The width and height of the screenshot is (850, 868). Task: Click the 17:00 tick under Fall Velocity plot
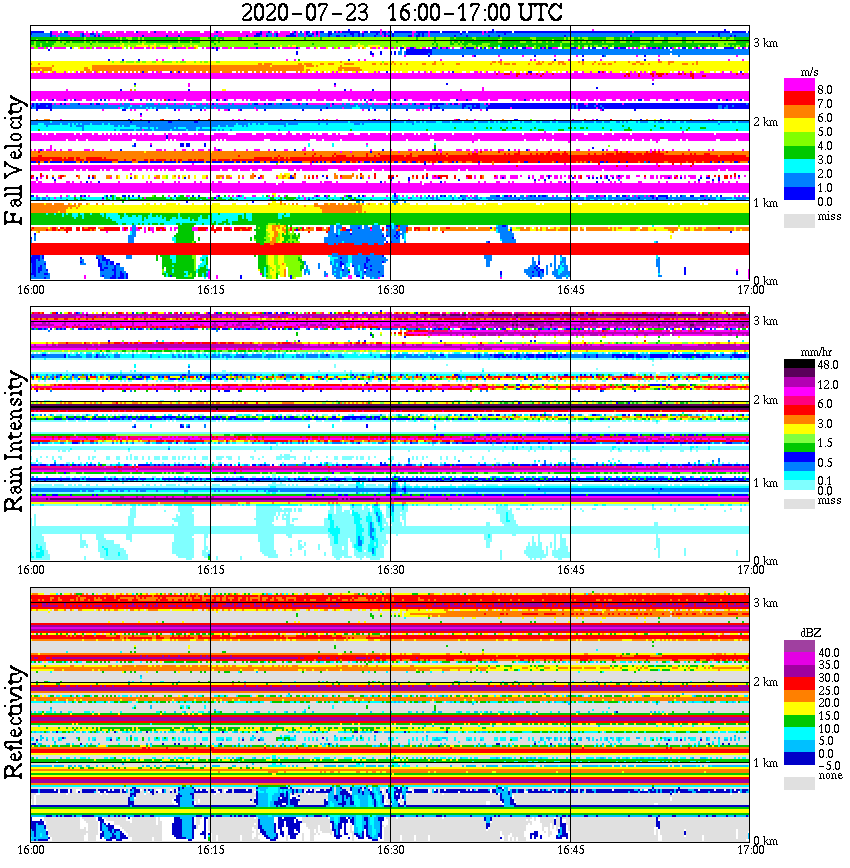click(x=750, y=290)
